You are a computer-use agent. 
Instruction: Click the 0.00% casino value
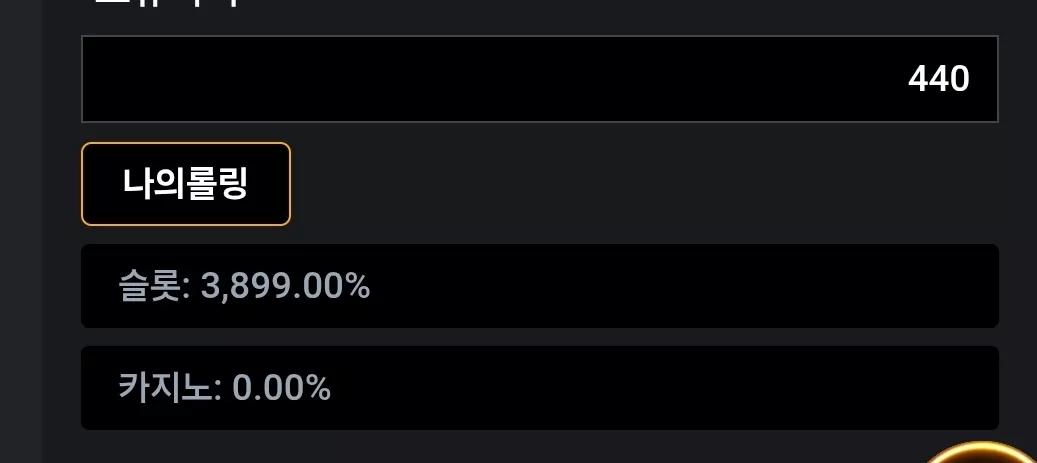(x=282, y=388)
